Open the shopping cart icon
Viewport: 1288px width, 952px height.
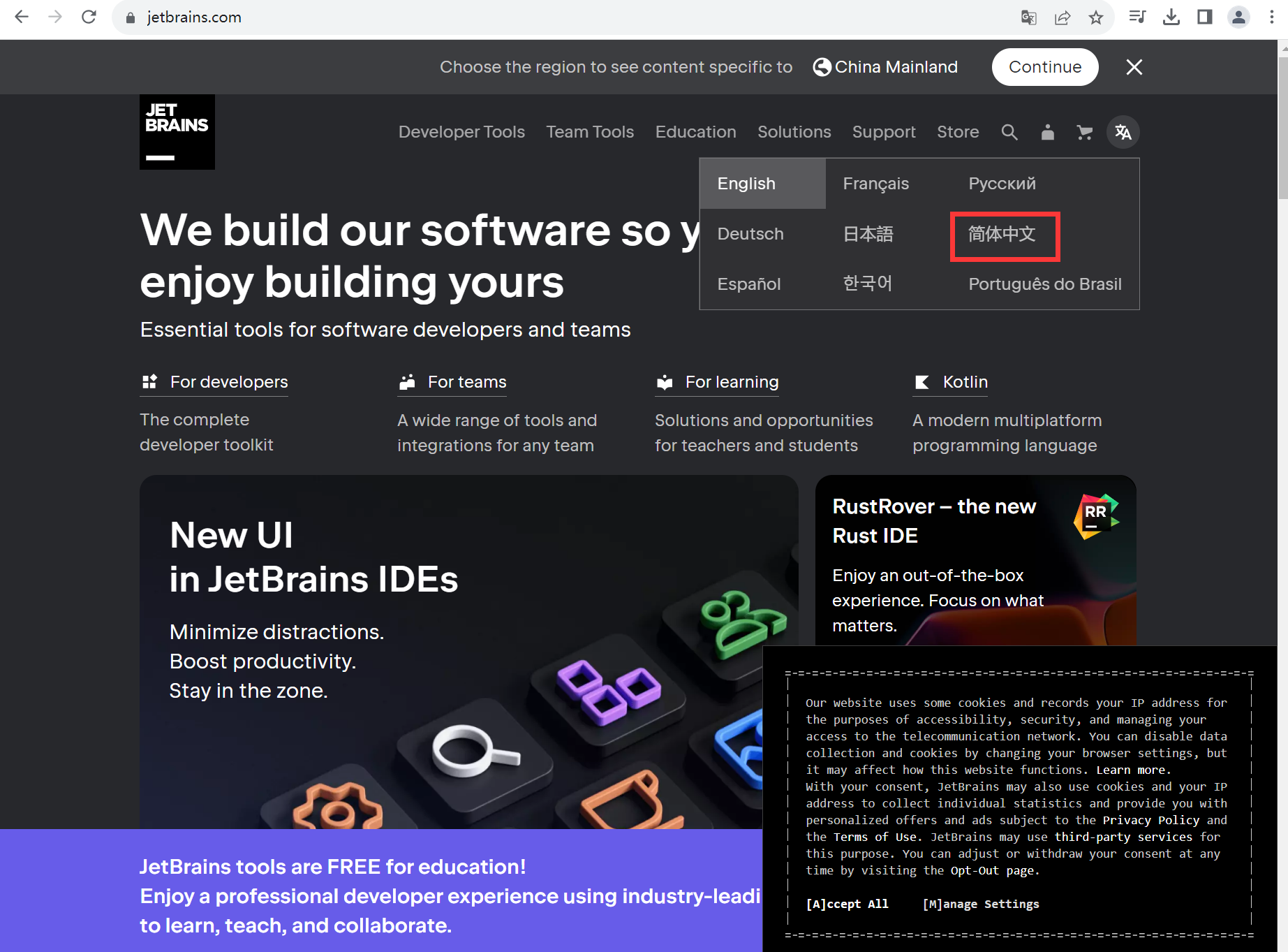(1084, 132)
